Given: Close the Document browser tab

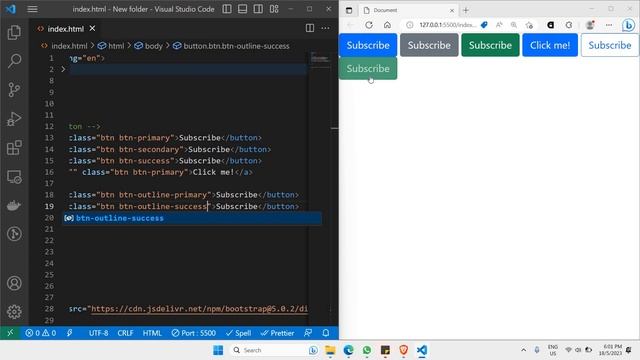Looking at the screenshot, I should click(x=452, y=10).
